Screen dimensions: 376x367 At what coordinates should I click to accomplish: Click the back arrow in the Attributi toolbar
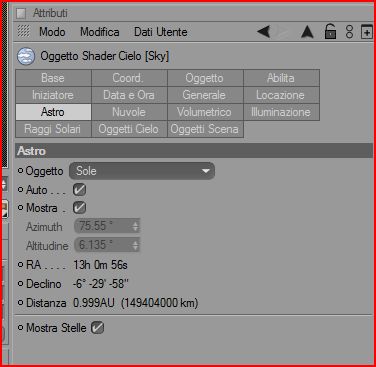point(264,32)
